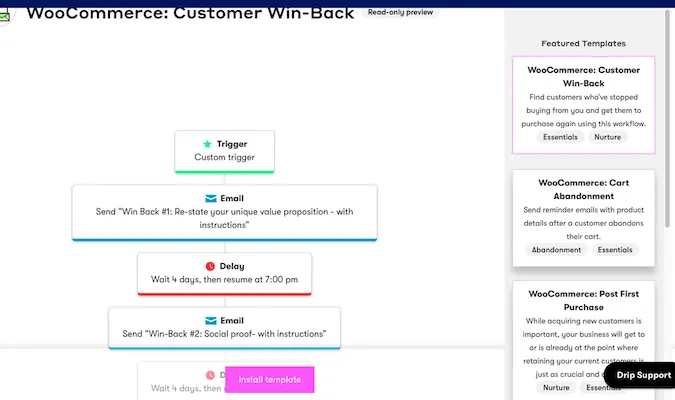Select the WooCommerce: Cart Abandonment template card
675x400 pixels.
(x=583, y=218)
